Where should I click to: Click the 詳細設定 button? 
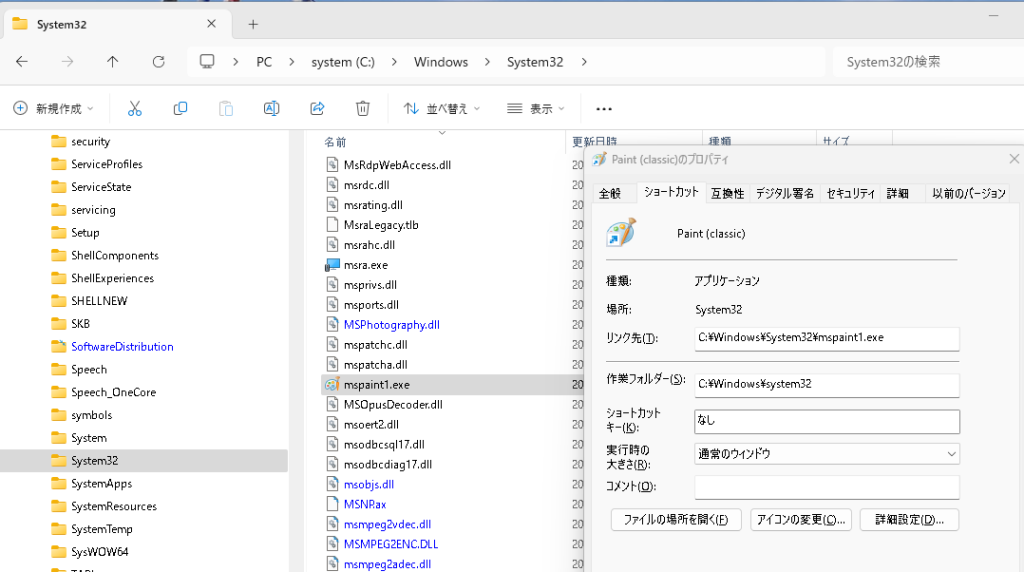point(910,520)
